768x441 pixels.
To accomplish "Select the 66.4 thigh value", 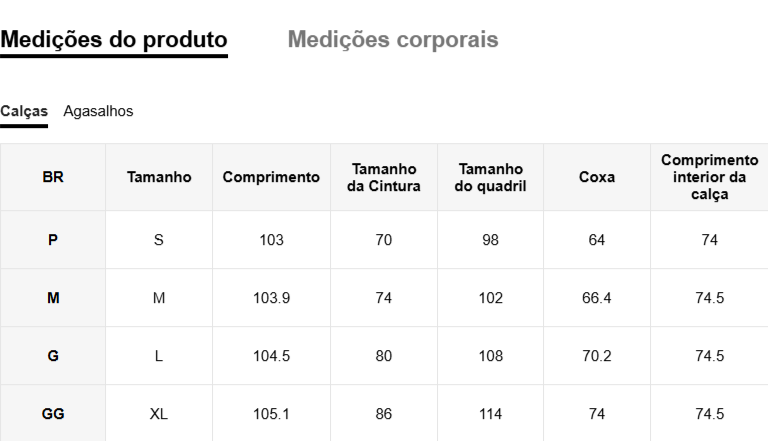I will pyautogui.click(x=597, y=298).
